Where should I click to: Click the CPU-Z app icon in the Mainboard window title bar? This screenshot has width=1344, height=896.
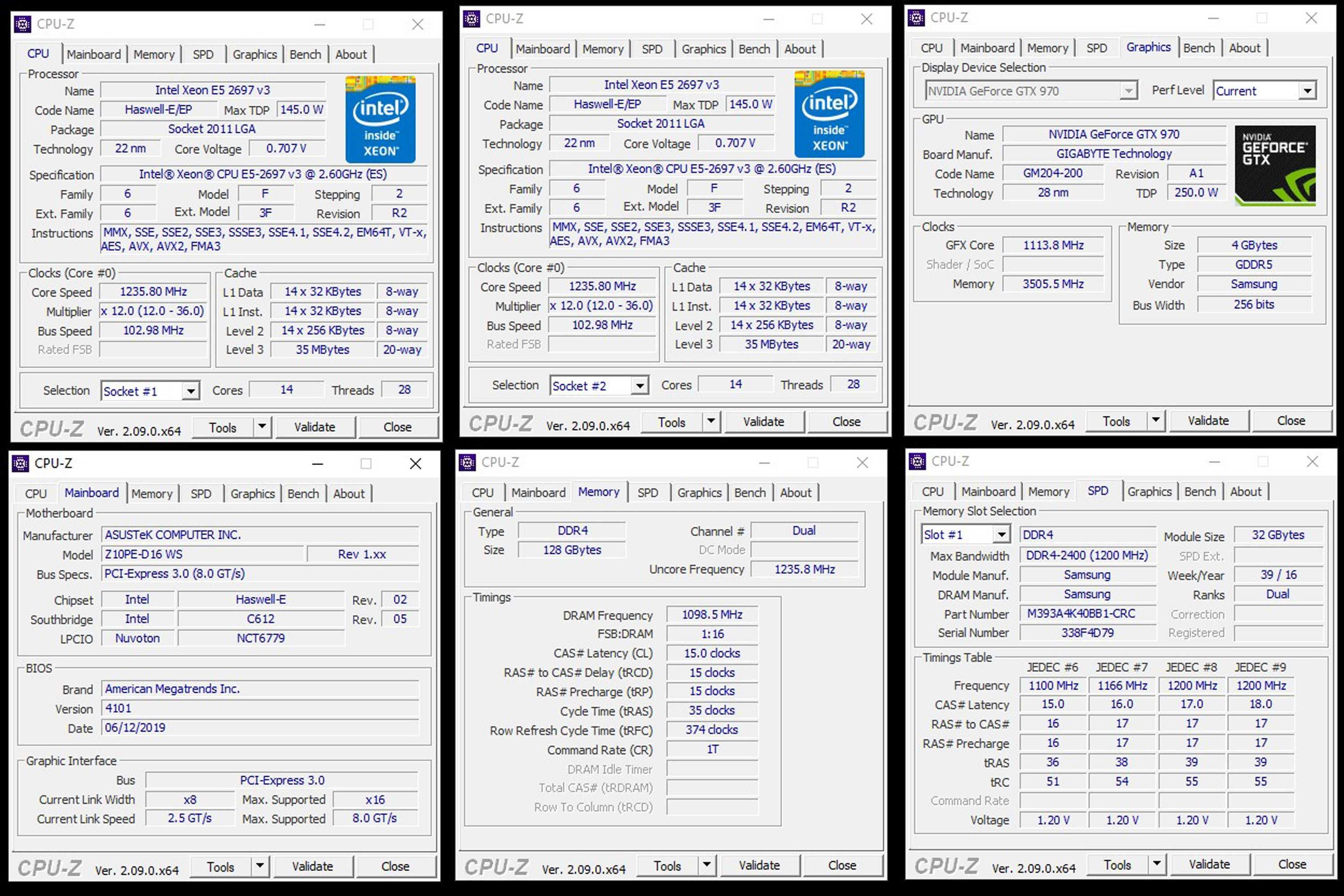tap(20, 463)
